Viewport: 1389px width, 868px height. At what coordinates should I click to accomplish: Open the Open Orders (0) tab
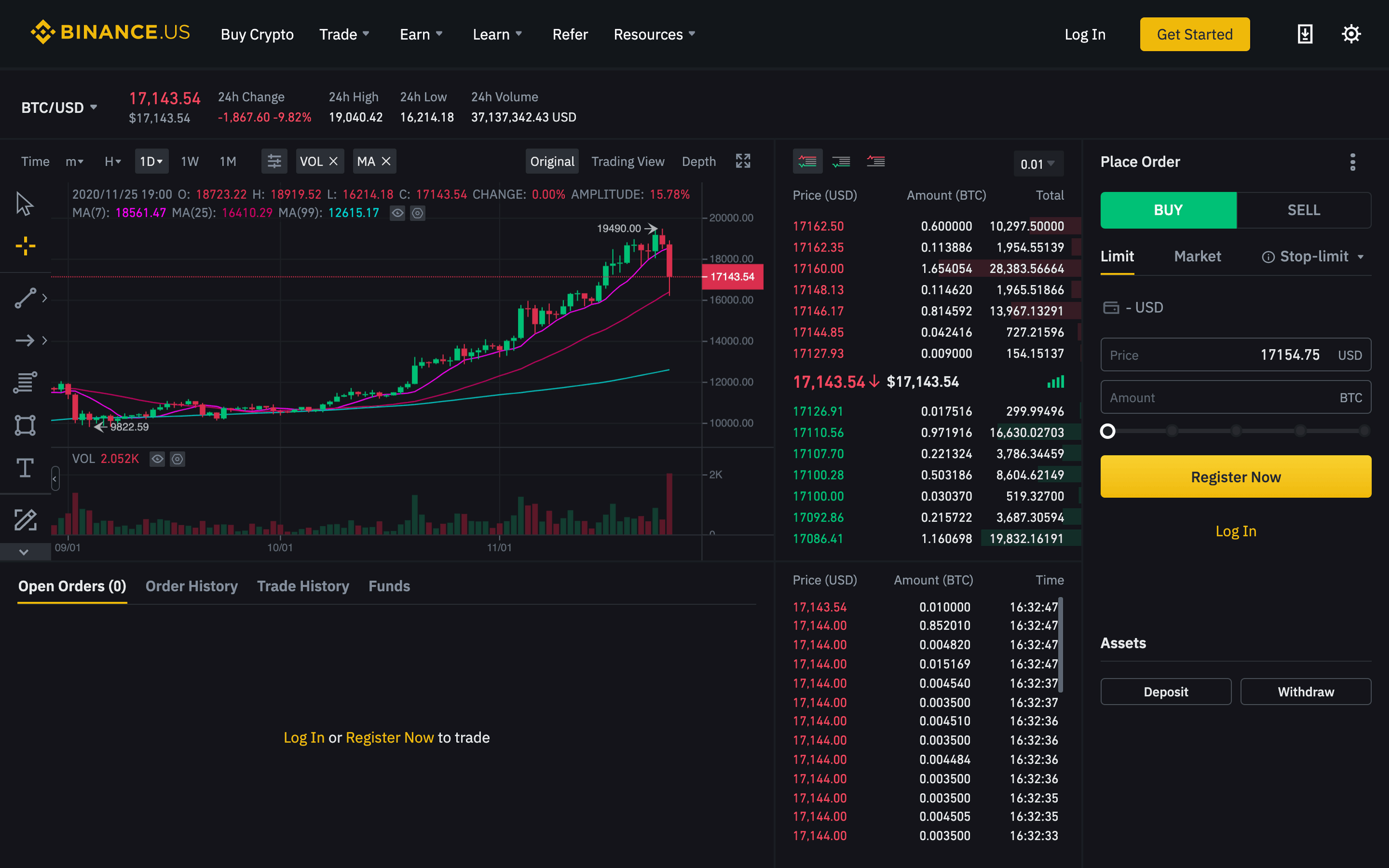tap(72, 586)
